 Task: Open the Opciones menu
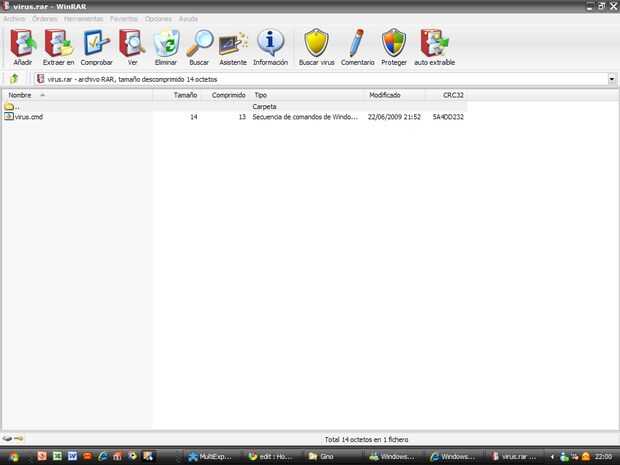pyautogui.click(x=158, y=19)
